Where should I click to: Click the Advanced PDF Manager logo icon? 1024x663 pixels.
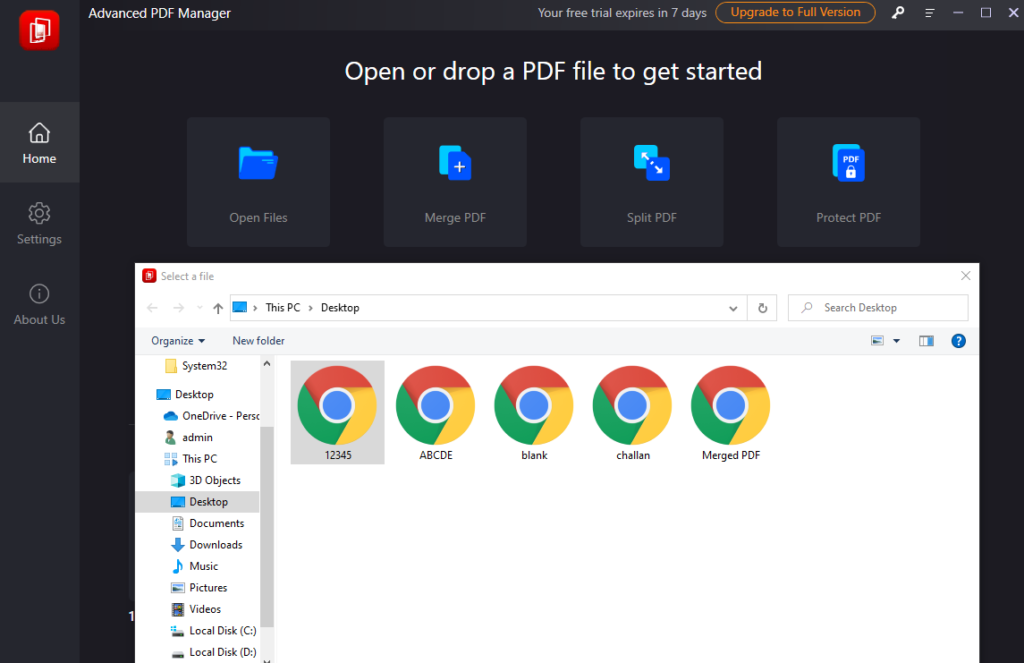pyautogui.click(x=39, y=30)
